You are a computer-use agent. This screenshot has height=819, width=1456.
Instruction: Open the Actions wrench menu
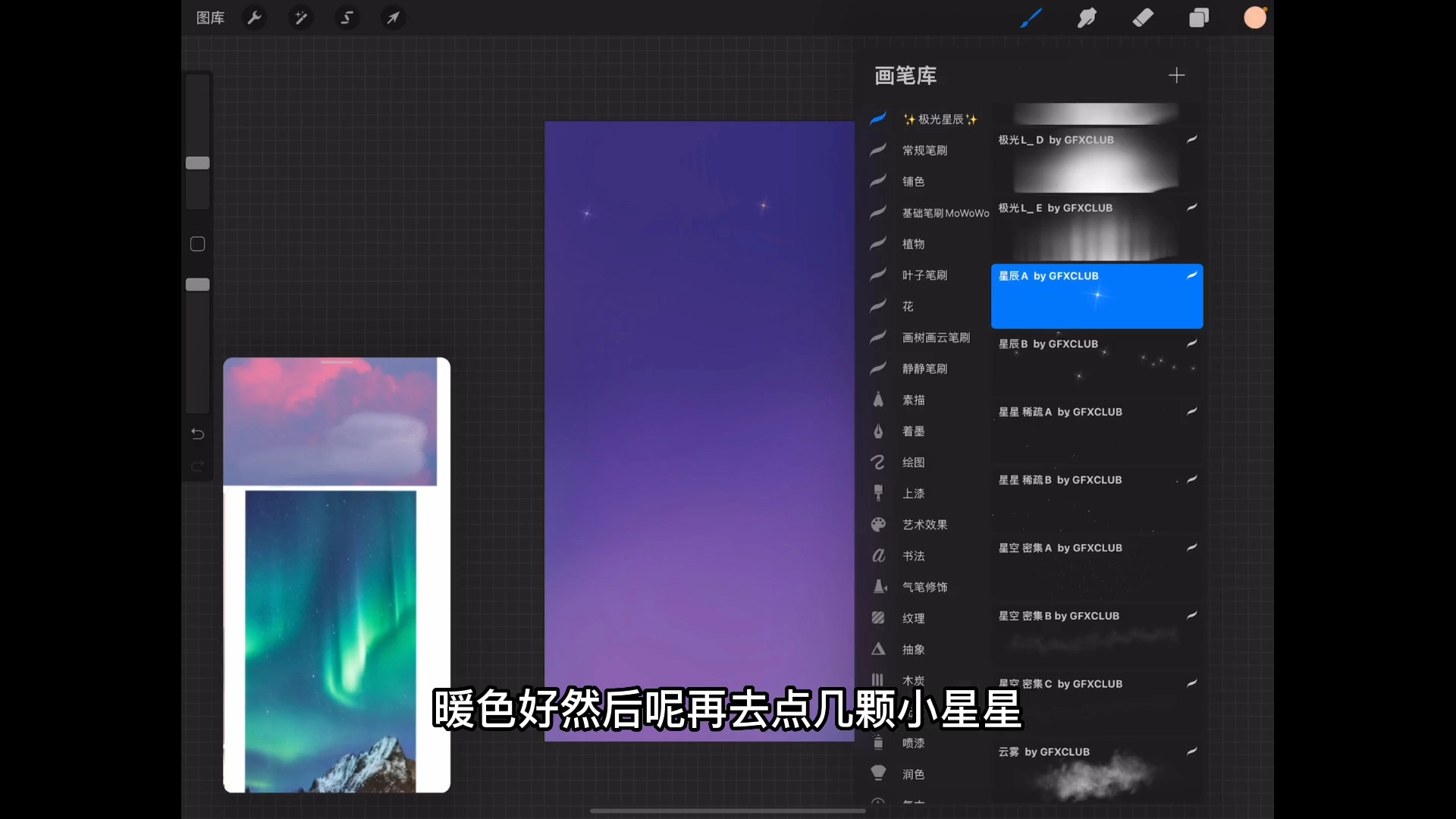pyautogui.click(x=255, y=17)
